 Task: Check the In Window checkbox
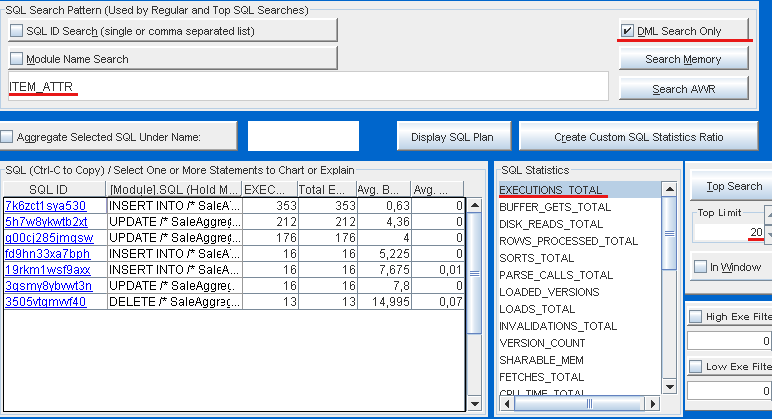(701, 266)
